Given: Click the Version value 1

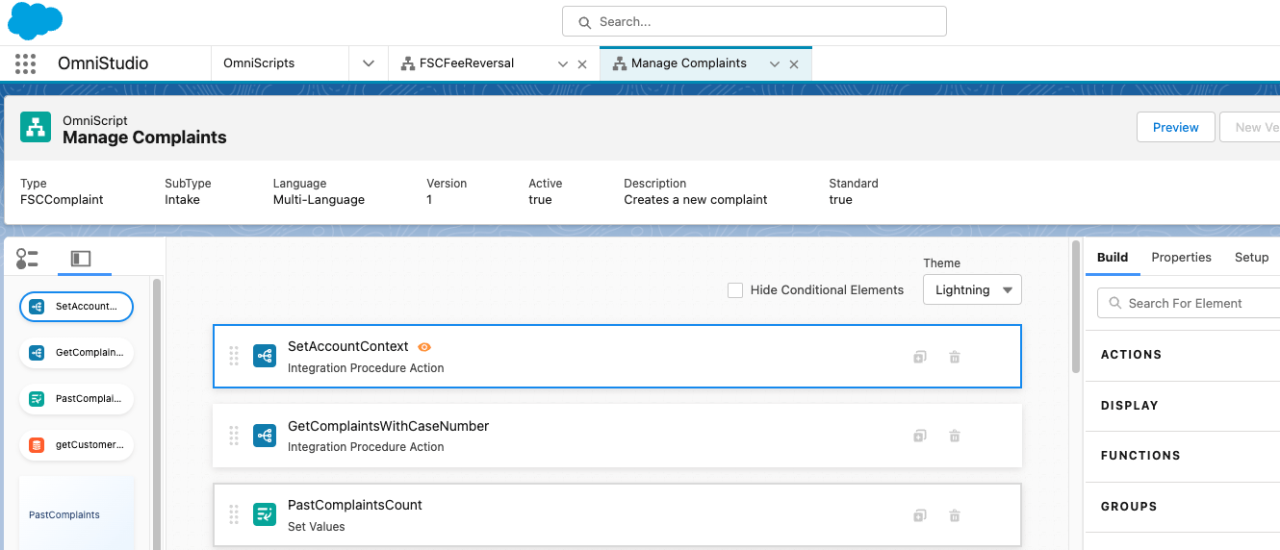Looking at the screenshot, I should 429,200.
